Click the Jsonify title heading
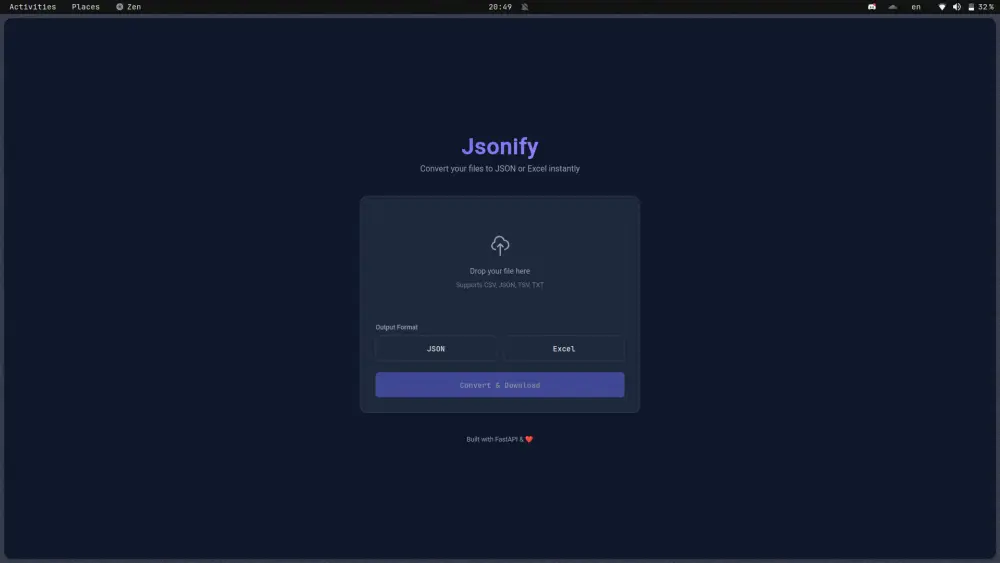 [500, 146]
